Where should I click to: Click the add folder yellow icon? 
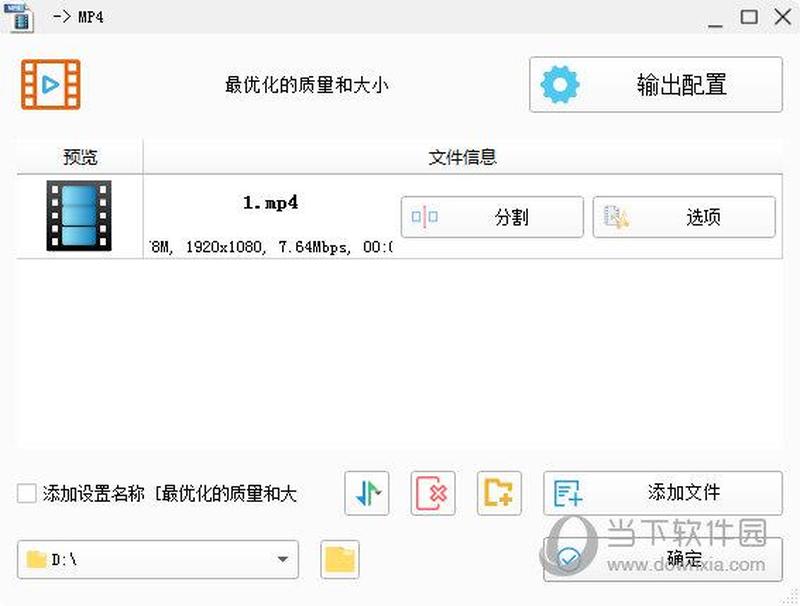coord(499,493)
